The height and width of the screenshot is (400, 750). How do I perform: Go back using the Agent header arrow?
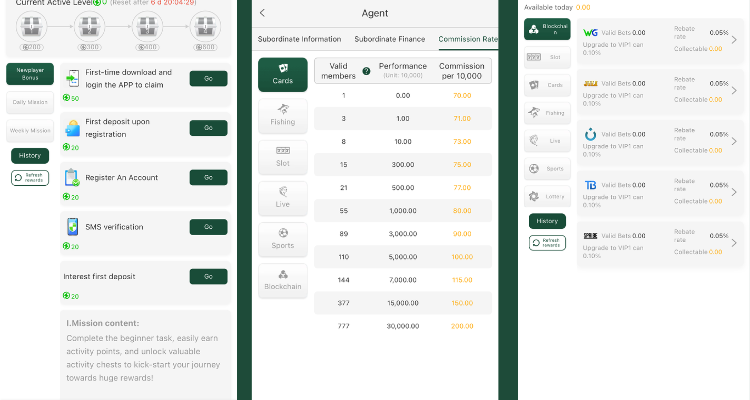click(x=262, y=13)
